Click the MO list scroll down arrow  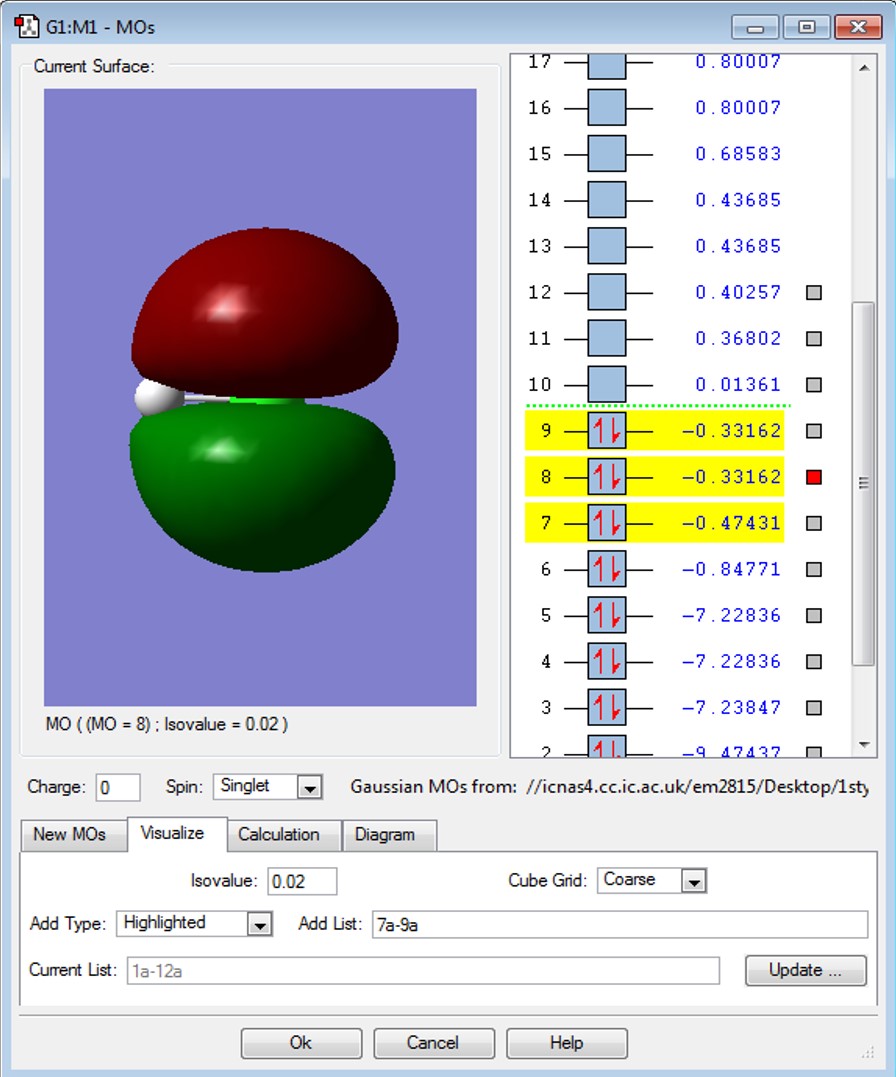point(864,745)
